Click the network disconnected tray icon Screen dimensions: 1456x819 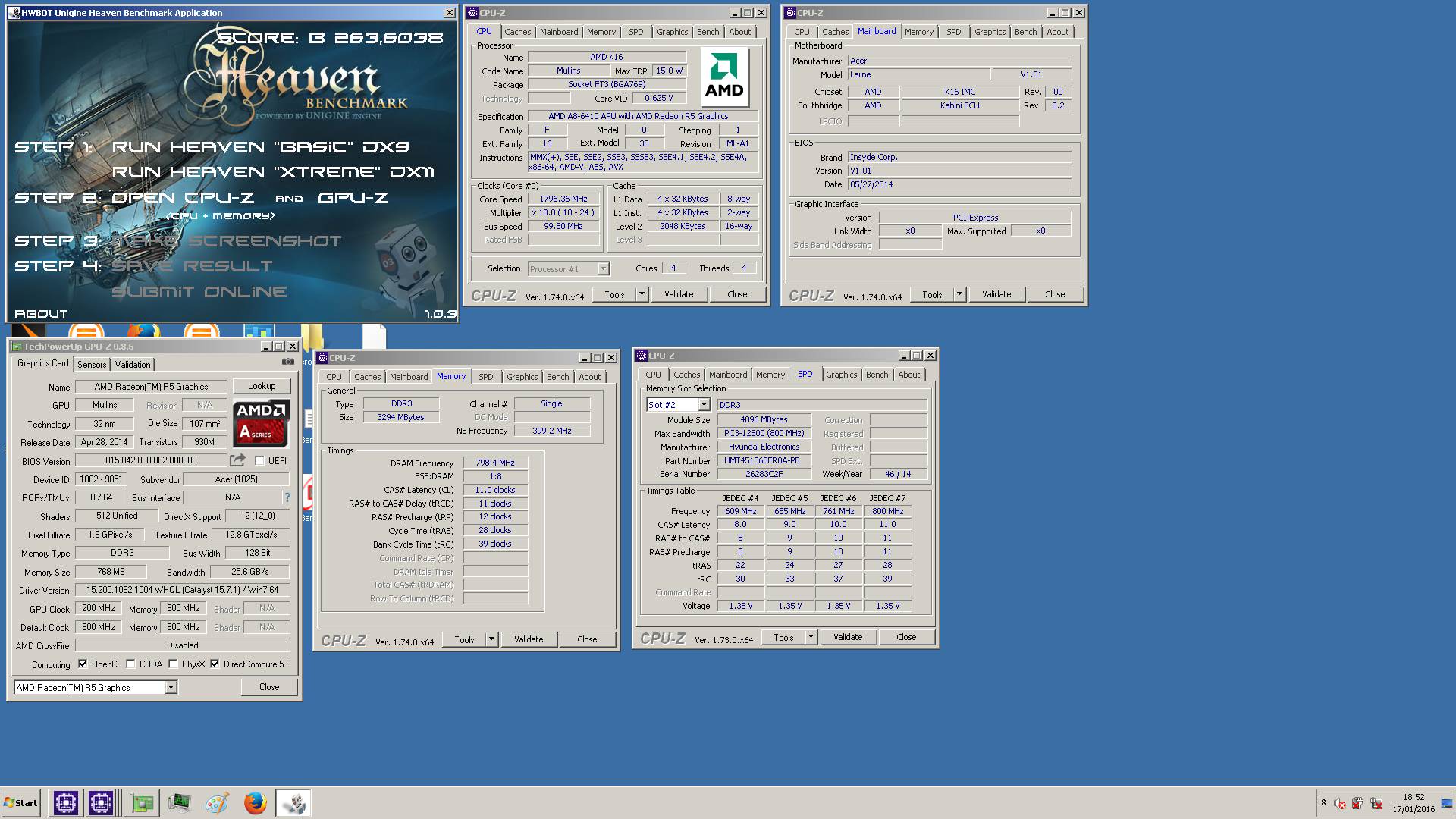click(1376, 803)
